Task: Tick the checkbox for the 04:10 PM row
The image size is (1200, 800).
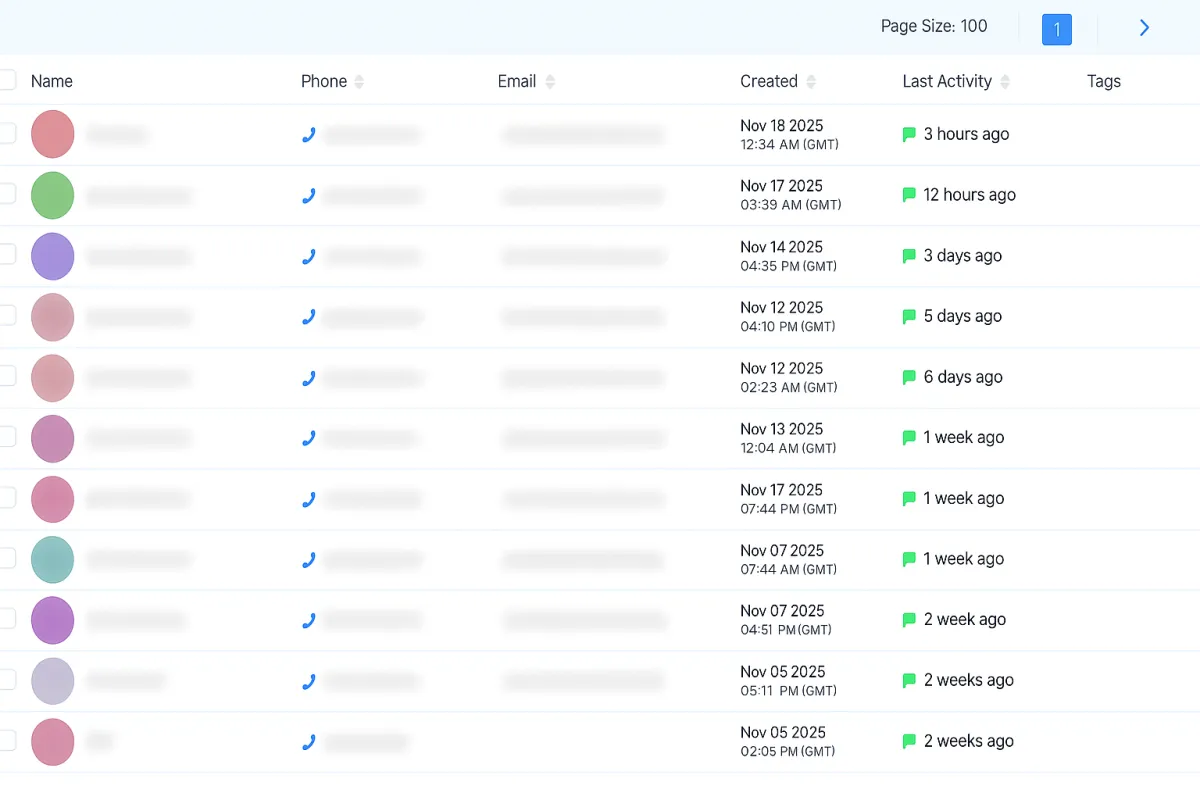Action: coord(6,315)
